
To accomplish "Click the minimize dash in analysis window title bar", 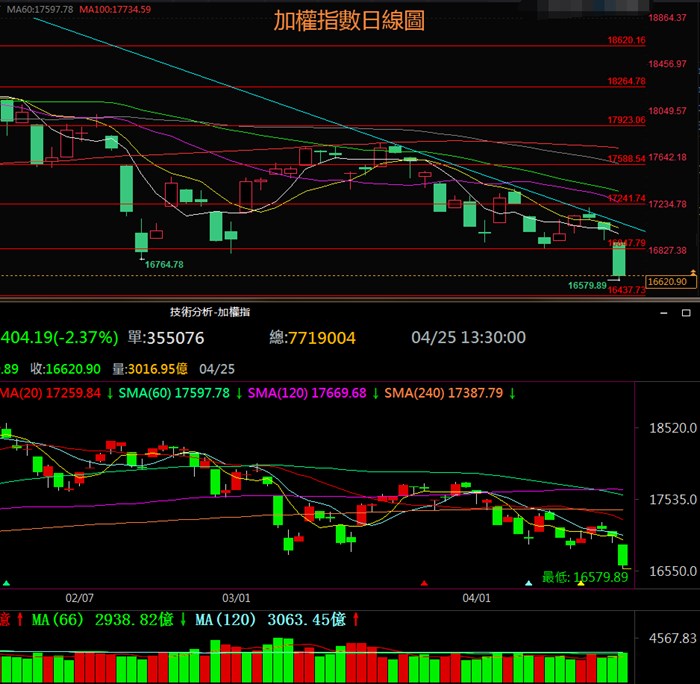I will (x=663, y=312).
